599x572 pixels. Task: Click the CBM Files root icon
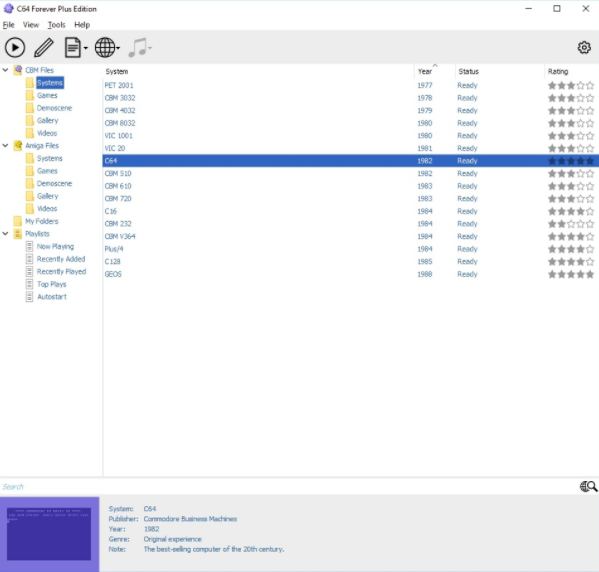(18, 70)
